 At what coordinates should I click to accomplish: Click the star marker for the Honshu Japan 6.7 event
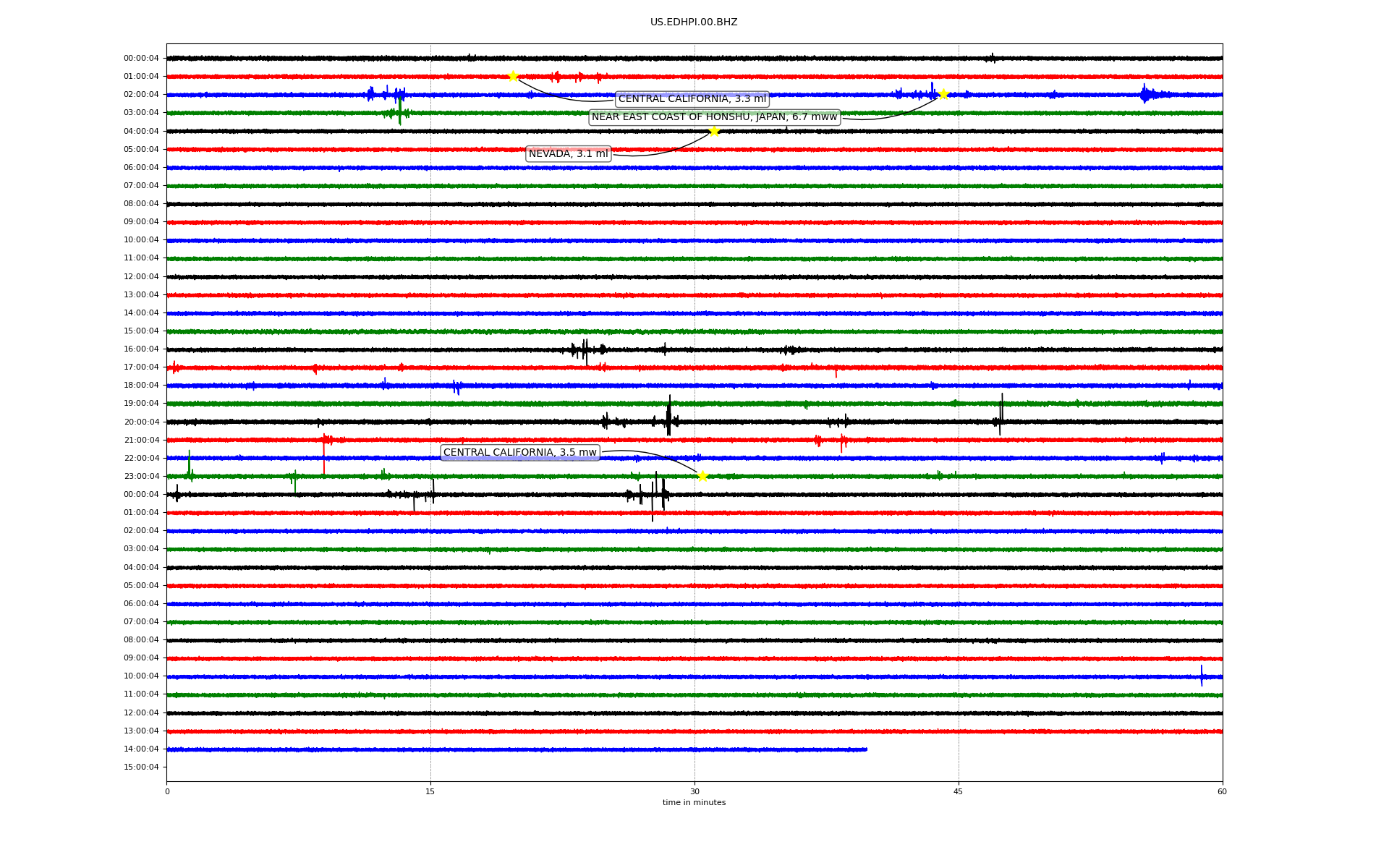click(x=943, y=94)
